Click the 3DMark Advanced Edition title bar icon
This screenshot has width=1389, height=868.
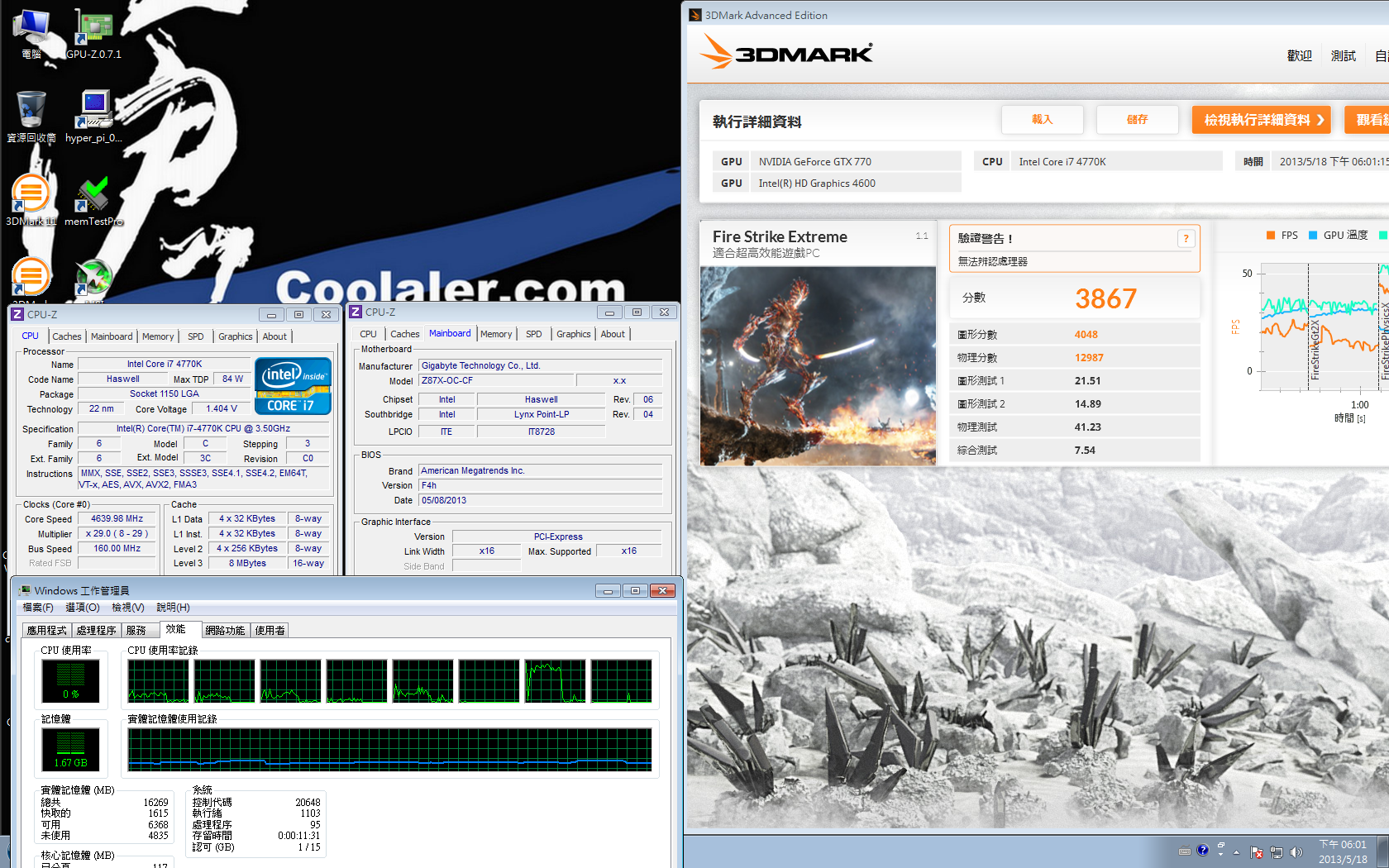pyautogui.click(x=695, y=15)
